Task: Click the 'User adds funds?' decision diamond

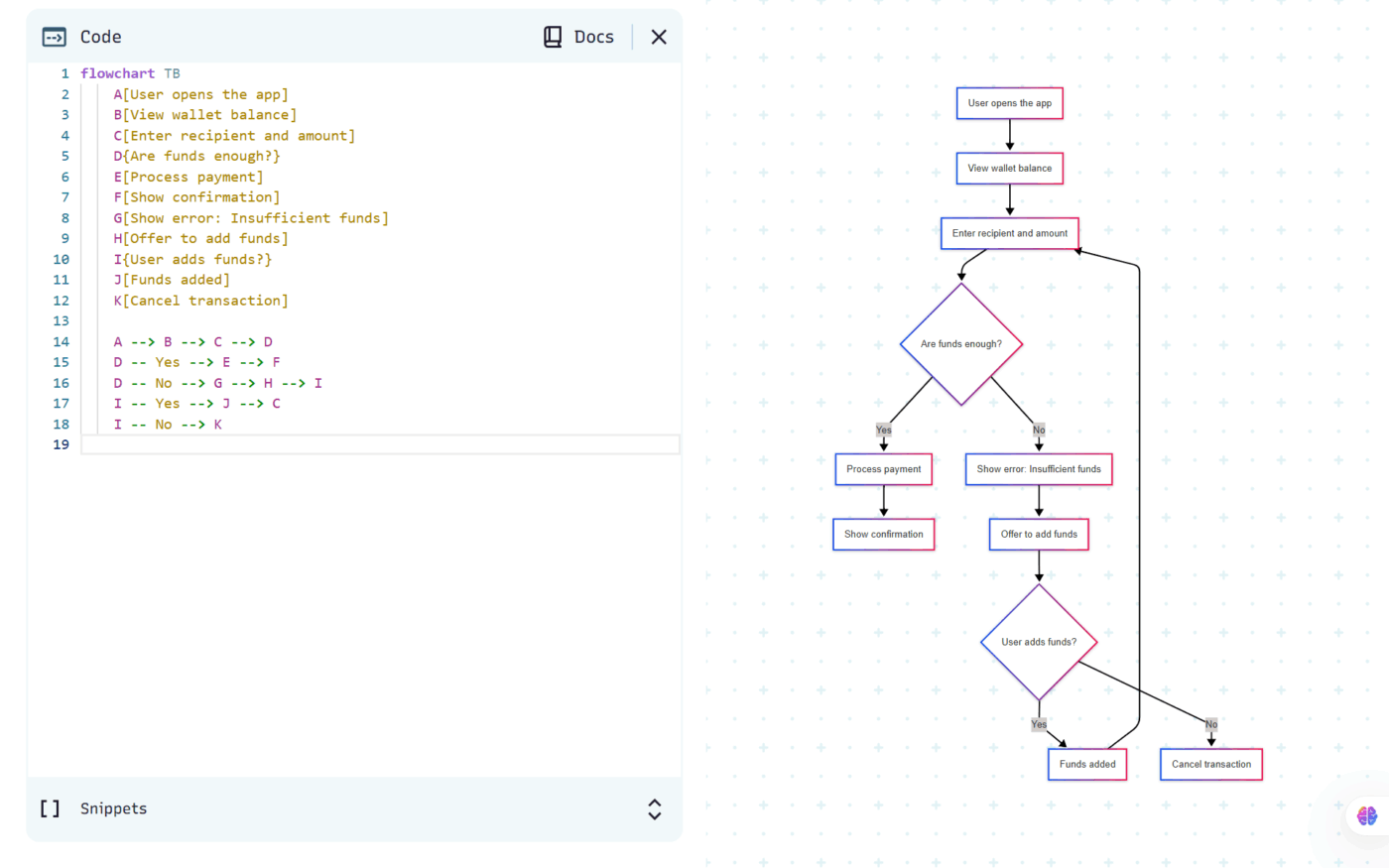Action: point(1039,642)
